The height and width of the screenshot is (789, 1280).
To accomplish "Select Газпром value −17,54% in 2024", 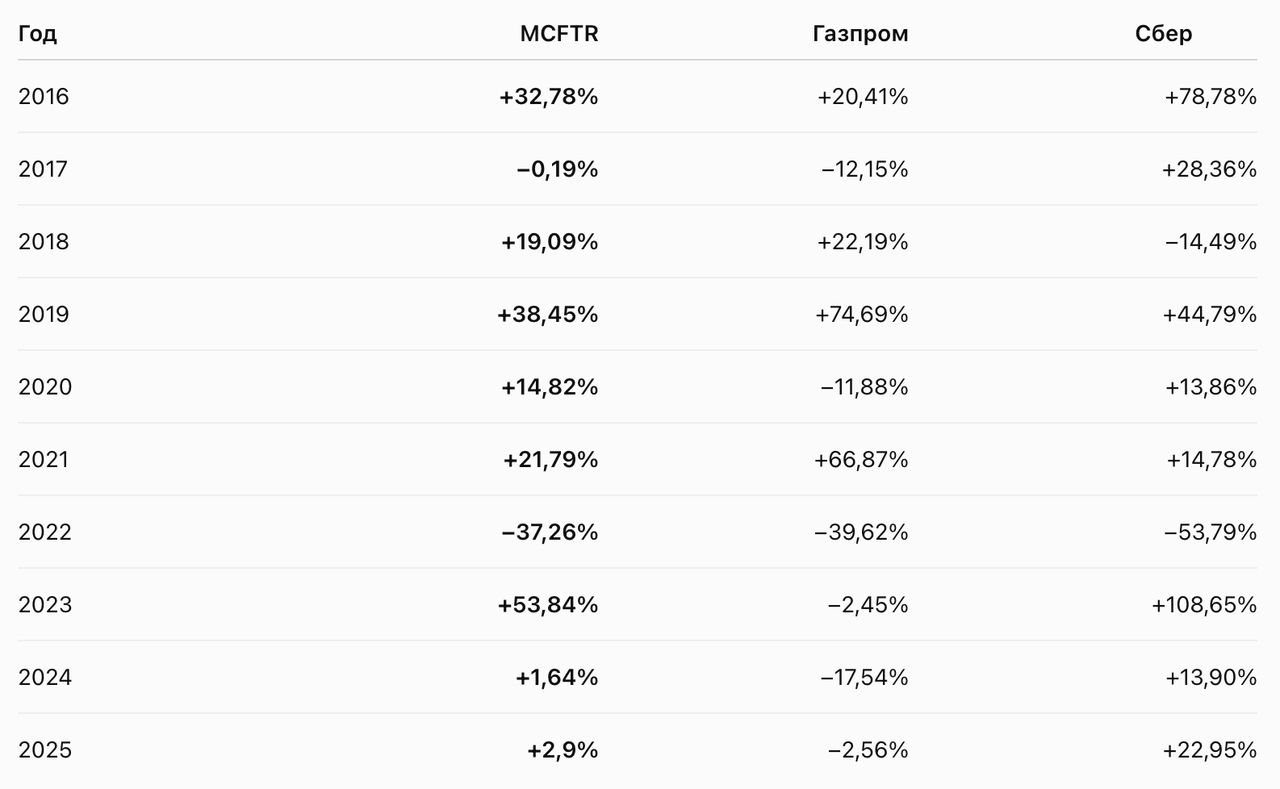I will [865, 678].
